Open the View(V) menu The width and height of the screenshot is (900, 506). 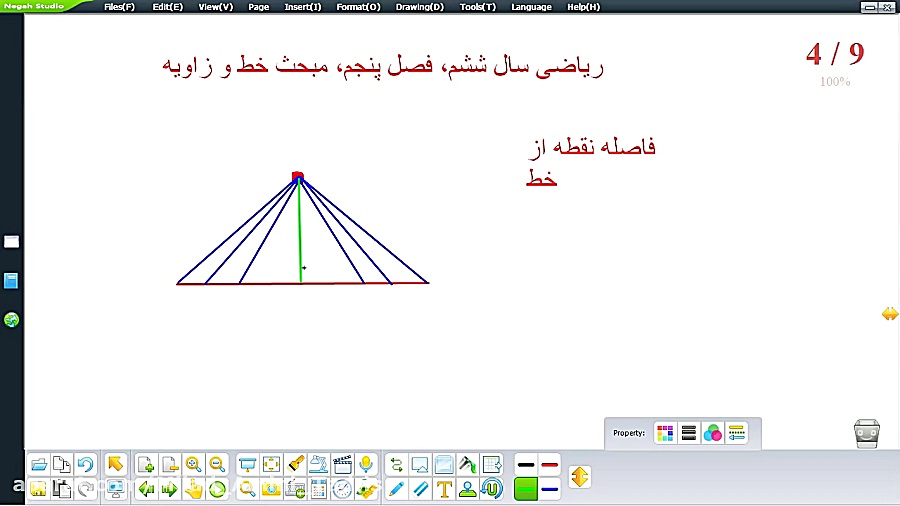coord(216,7)
